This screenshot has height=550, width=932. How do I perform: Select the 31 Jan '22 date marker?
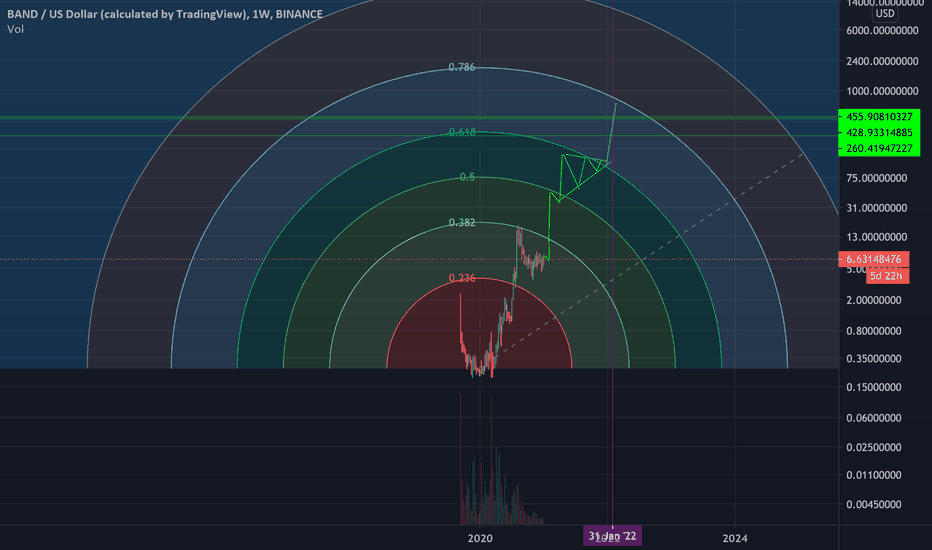pos(612,536)
